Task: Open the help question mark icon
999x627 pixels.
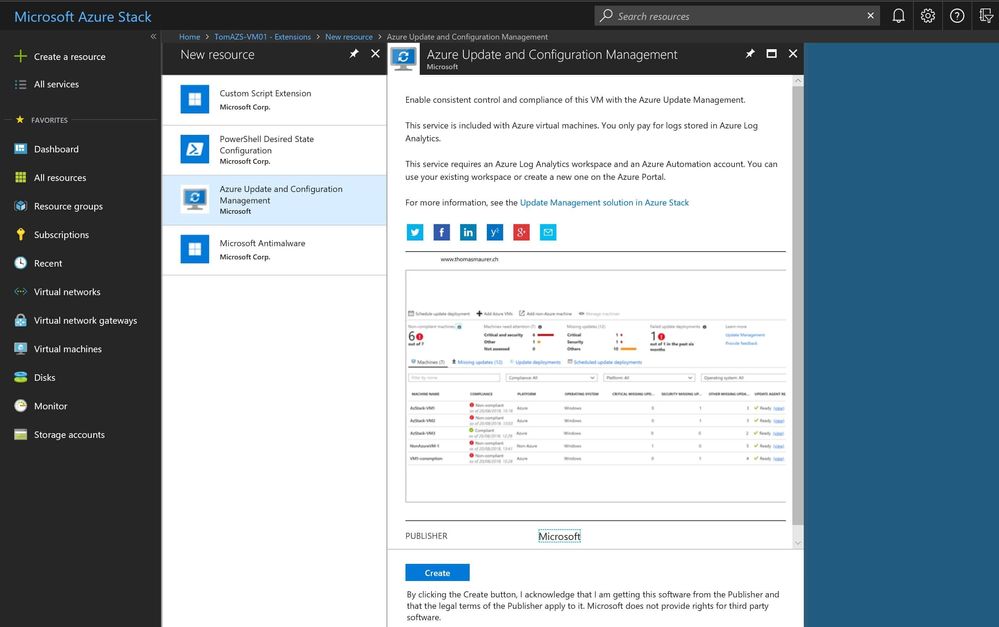Action: 957,16
